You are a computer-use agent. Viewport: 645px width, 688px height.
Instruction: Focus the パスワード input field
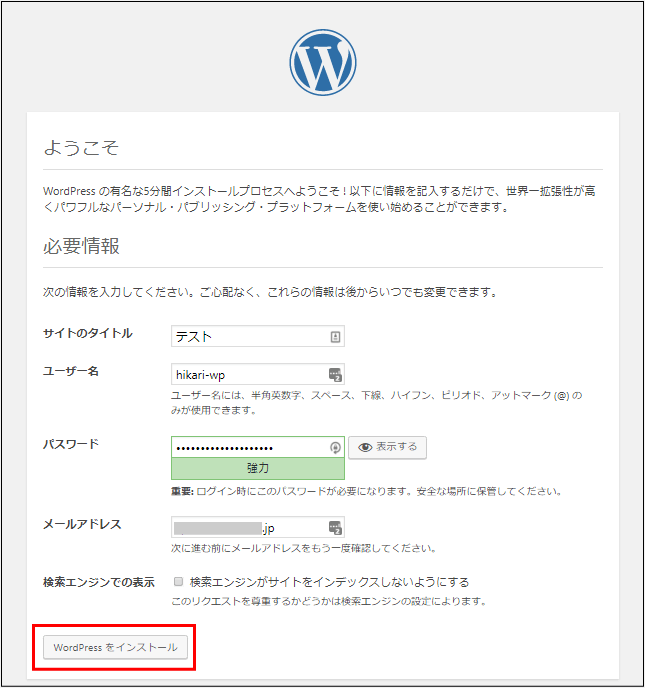click(x=258, y=447)
